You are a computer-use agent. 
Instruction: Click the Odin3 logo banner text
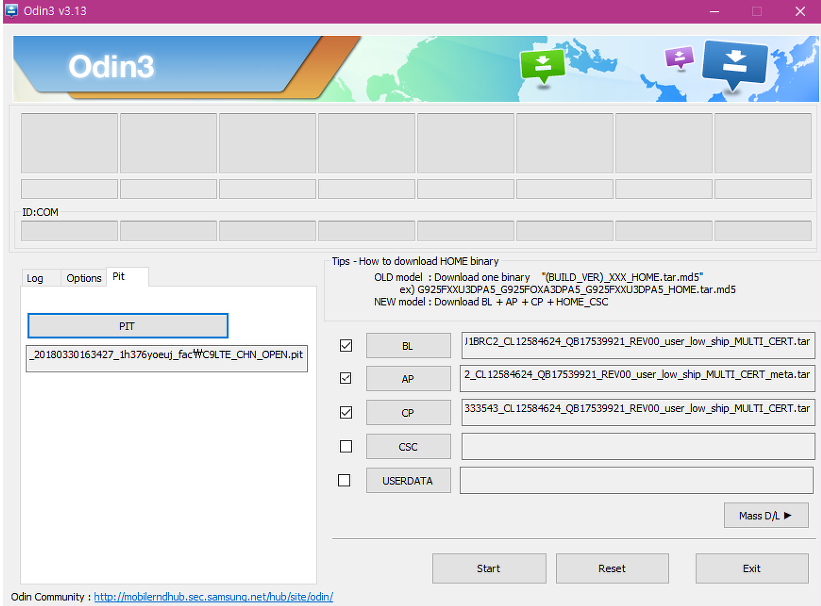click(x=112, y=67)
